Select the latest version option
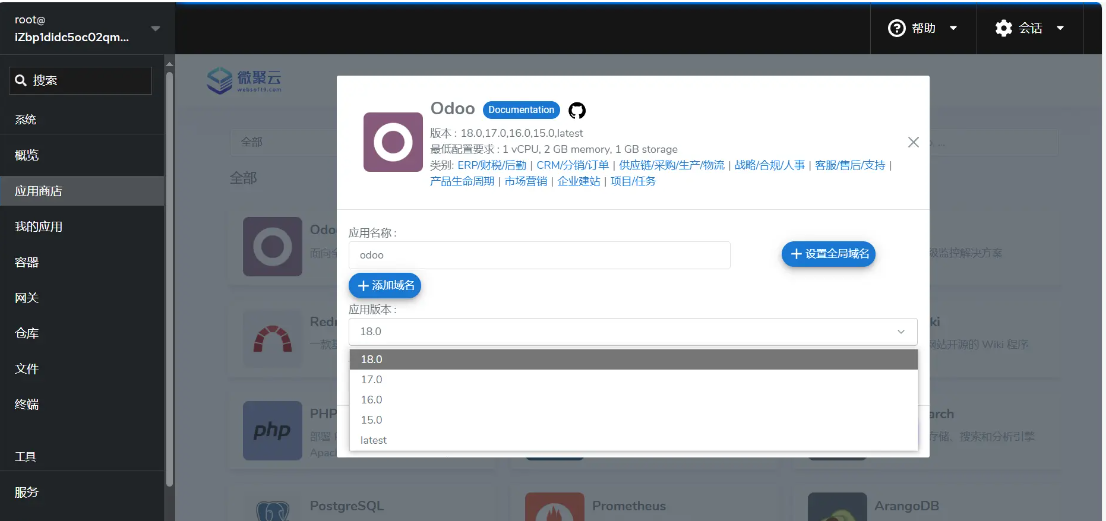Screen dimensions: 1106x521 633,440
